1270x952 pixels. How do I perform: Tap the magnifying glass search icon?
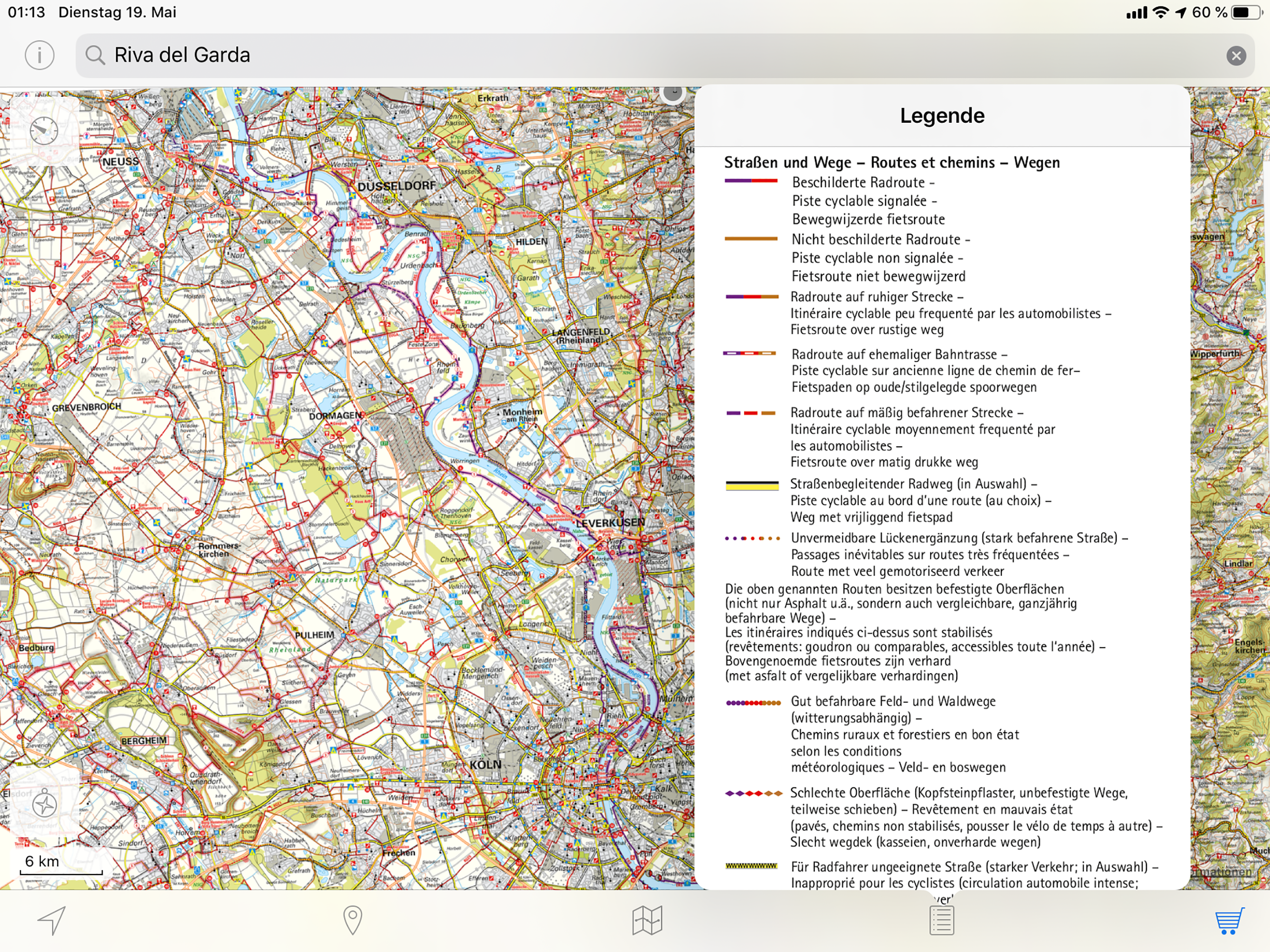(95, 56)
